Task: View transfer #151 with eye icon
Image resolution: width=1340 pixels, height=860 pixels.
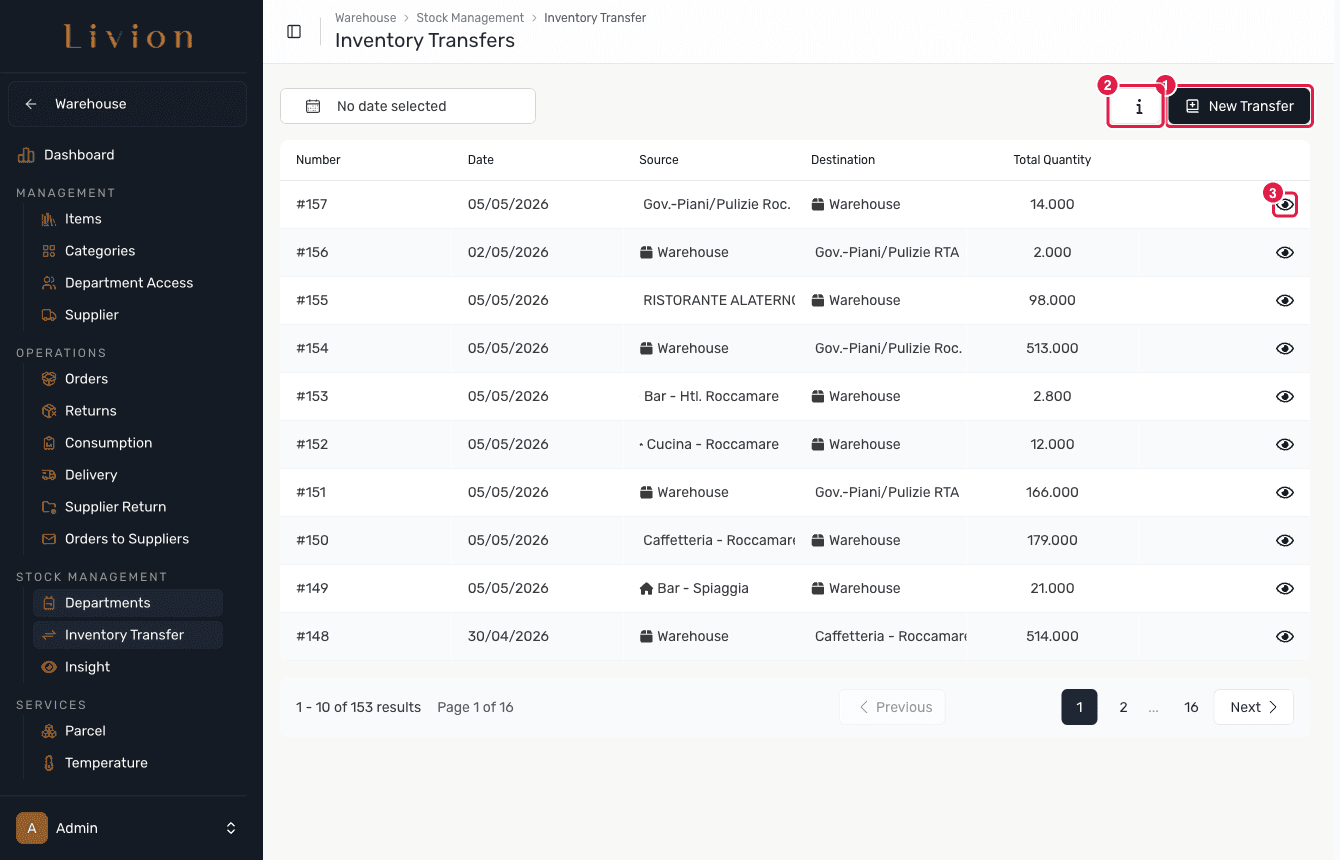Action: (1285, 492)
